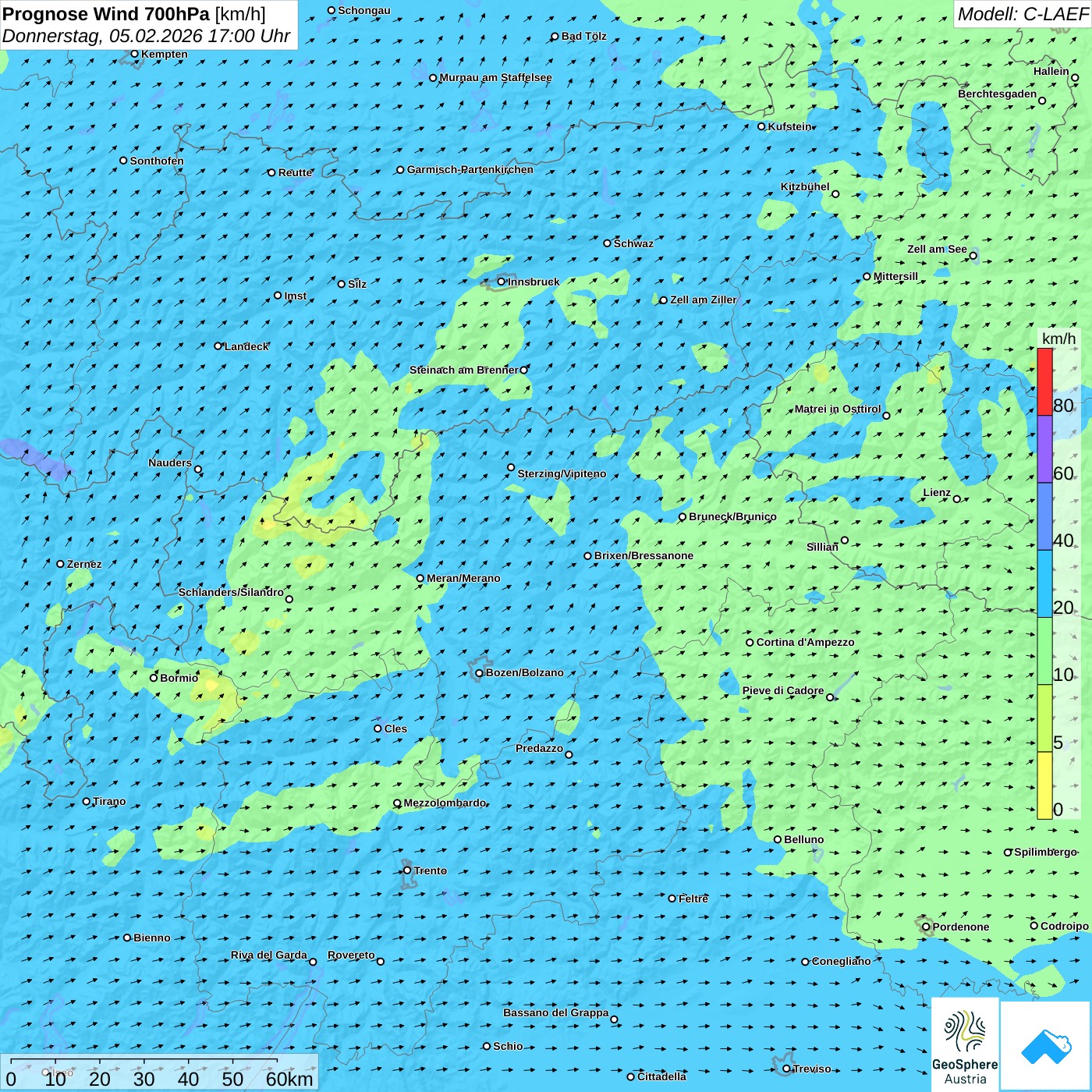Click the Innsbruck city marker
1092x1092 pixels.
point(501,282)
